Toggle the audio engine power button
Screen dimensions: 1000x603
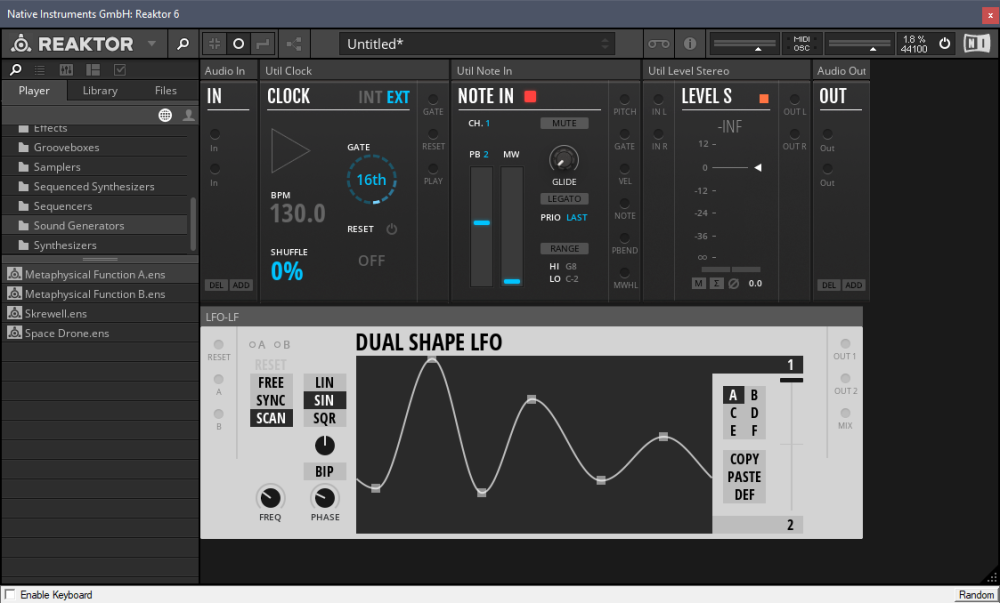(945, 44)
